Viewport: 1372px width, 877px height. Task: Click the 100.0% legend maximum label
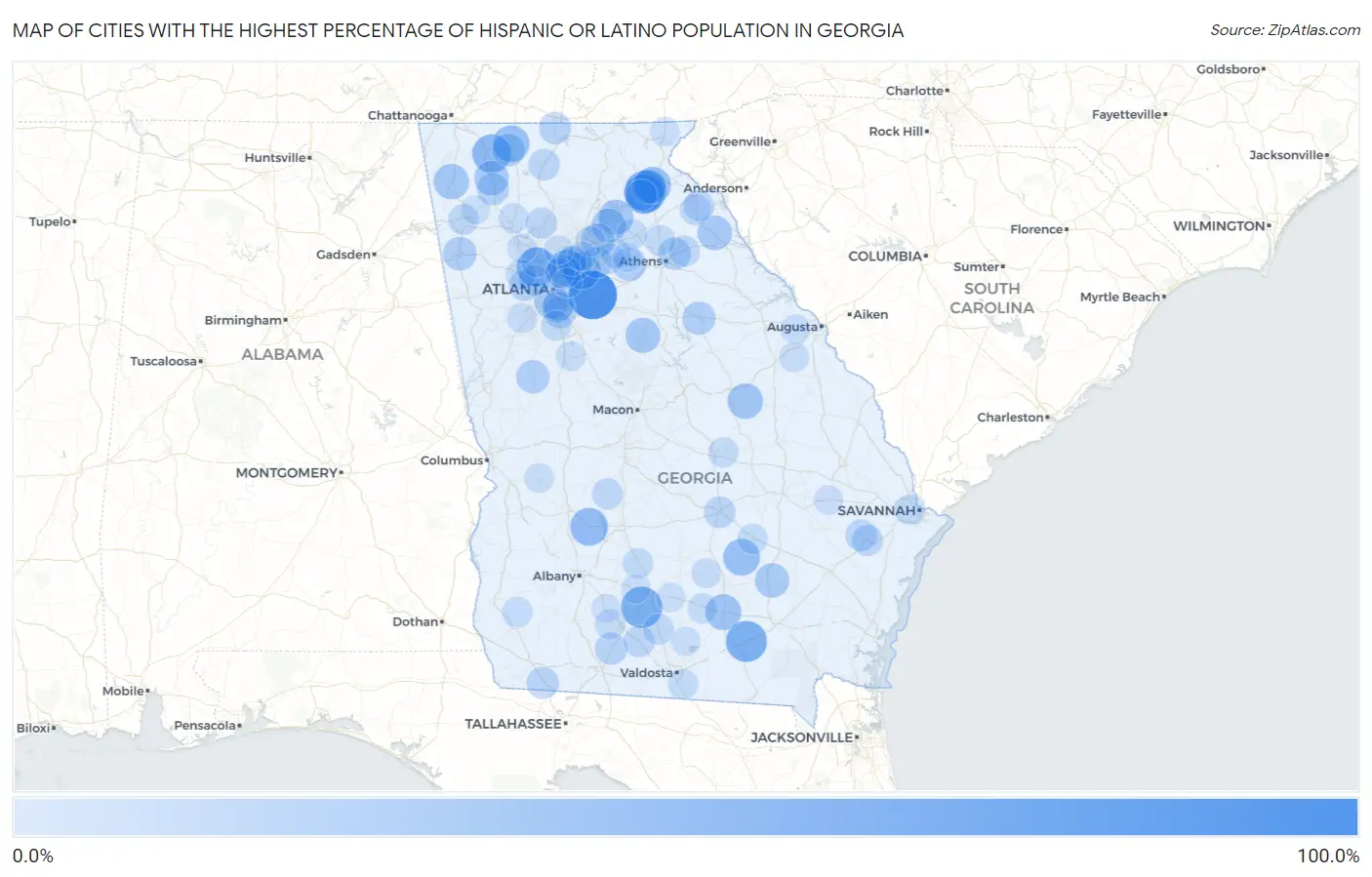tap(1328, 856)
